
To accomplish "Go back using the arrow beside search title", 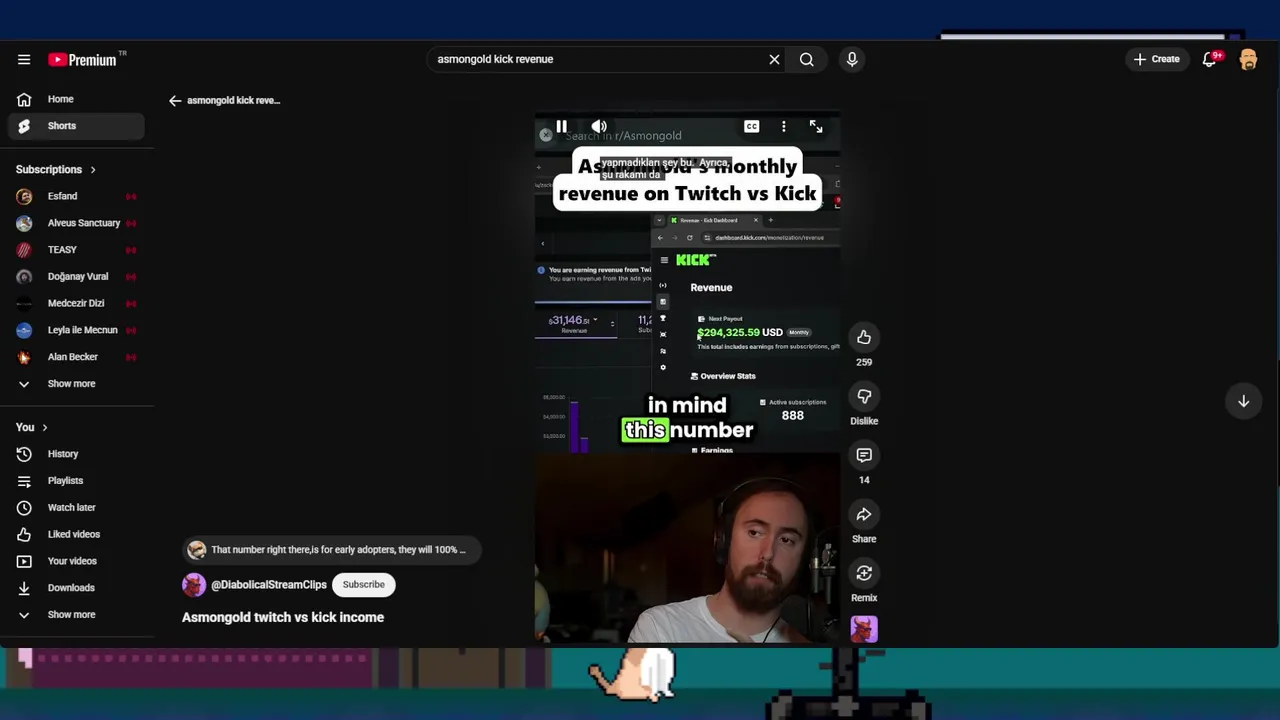I will coord(175,100).
